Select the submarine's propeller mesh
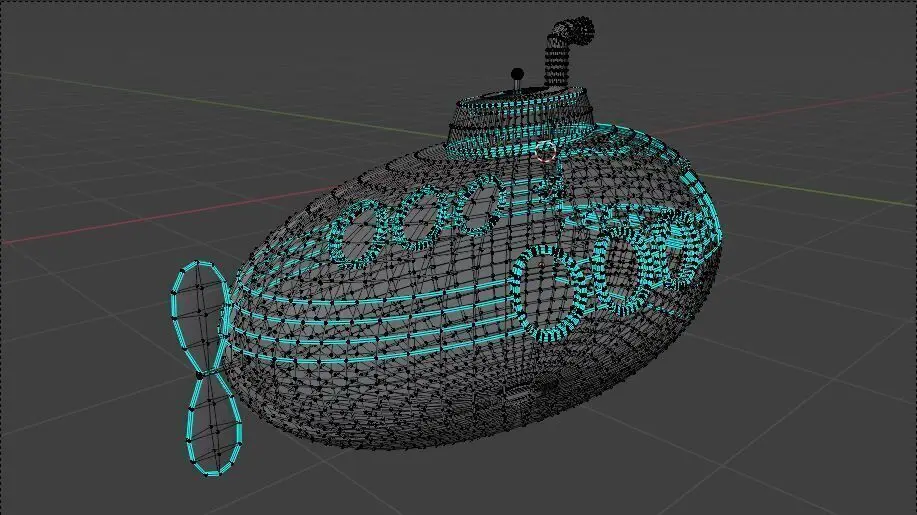The width and height of the screenshot is (917, 515). pyautogui.click(x=206, y=368)
